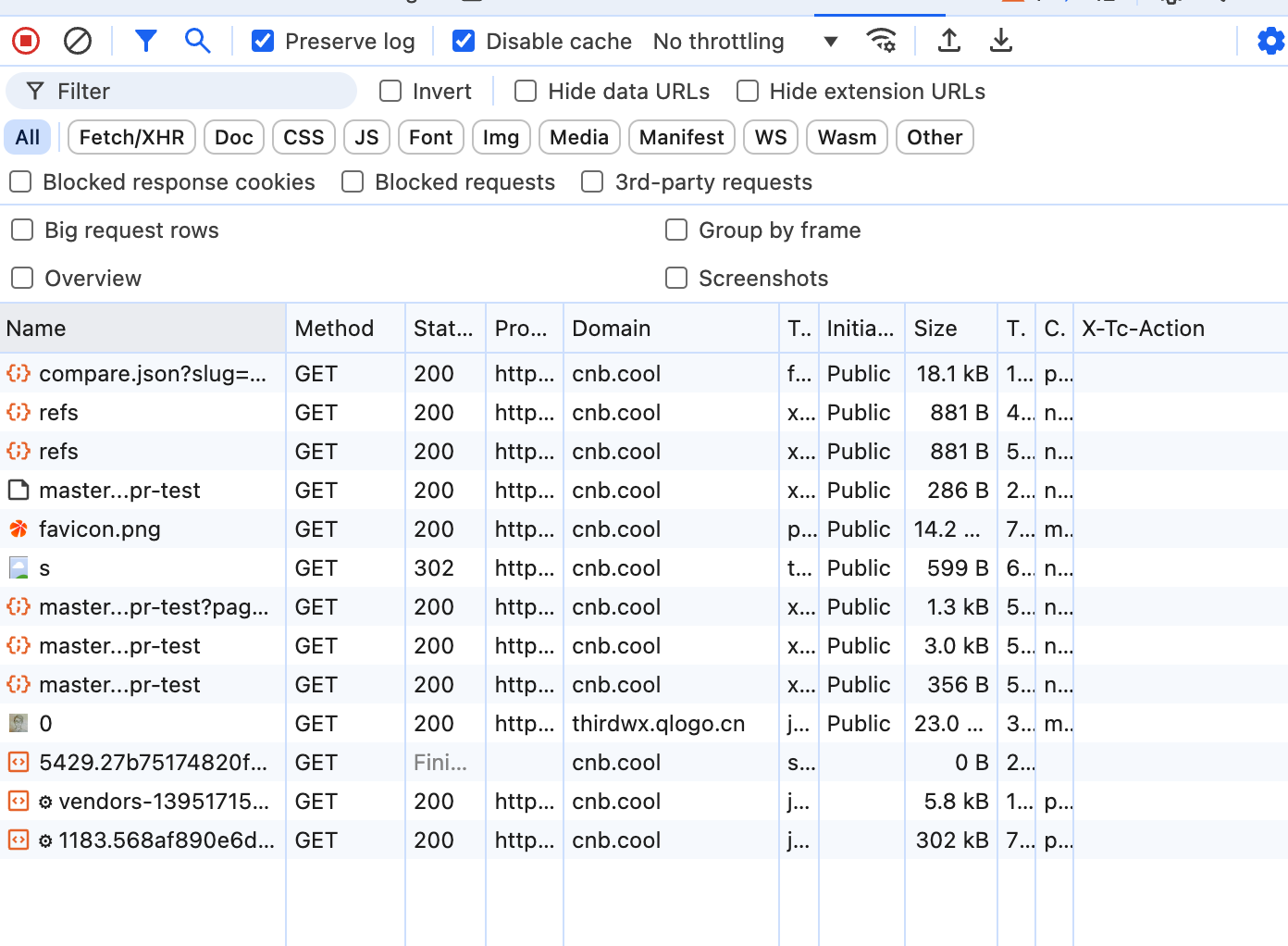
Task: Stop recording network log
Action: pos(26,41)
